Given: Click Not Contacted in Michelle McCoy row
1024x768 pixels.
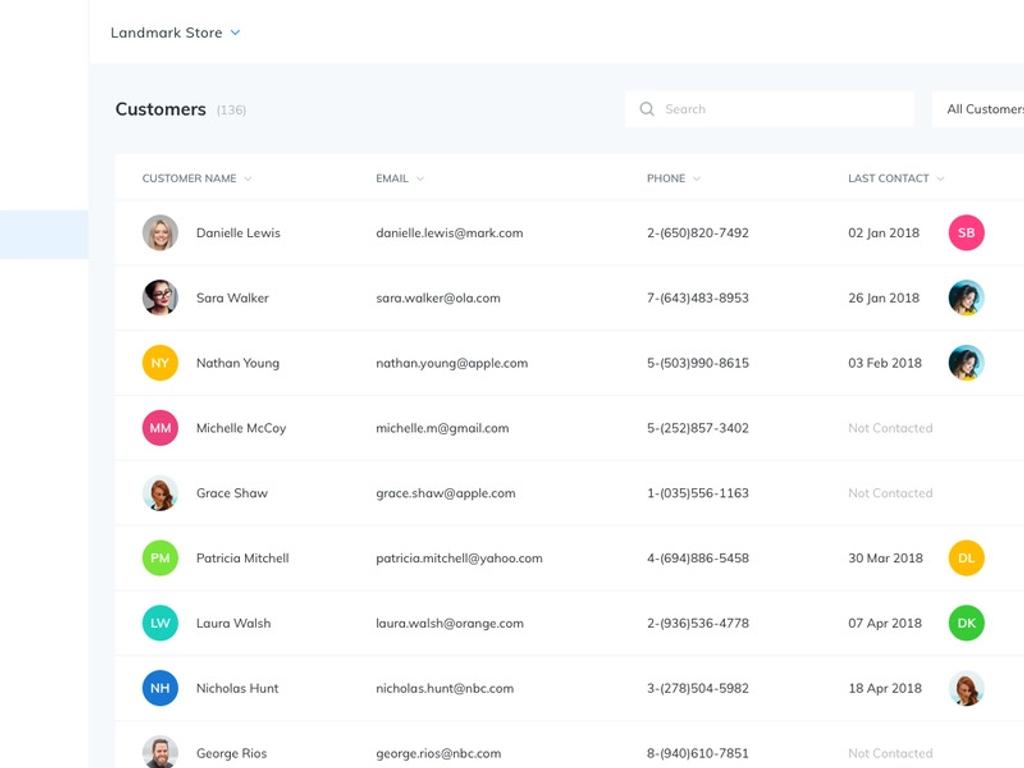Looking at the screenshot, I should tap(890, 428).
